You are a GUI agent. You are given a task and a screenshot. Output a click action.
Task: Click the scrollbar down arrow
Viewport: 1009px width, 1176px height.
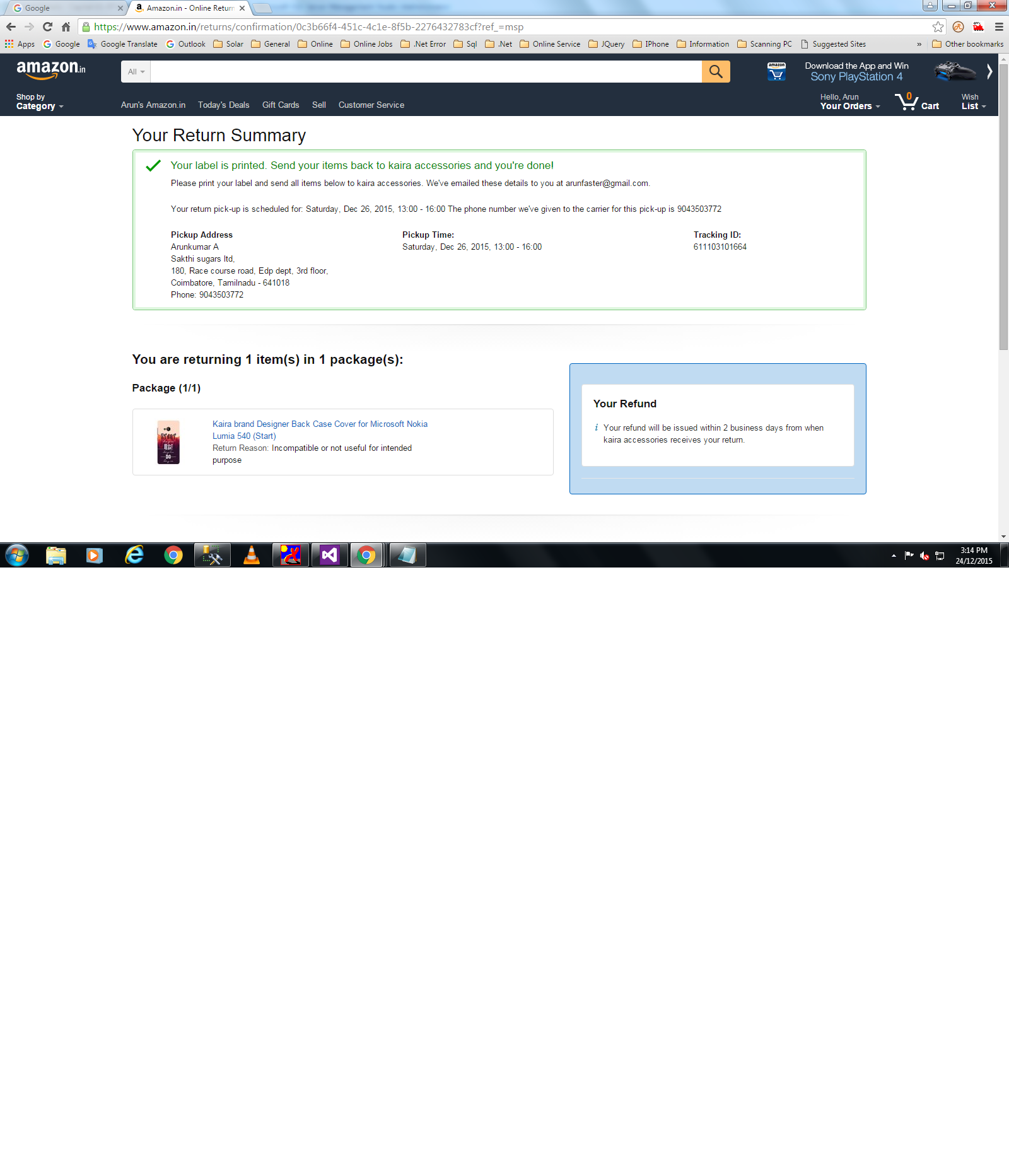tap(1003, 537)
